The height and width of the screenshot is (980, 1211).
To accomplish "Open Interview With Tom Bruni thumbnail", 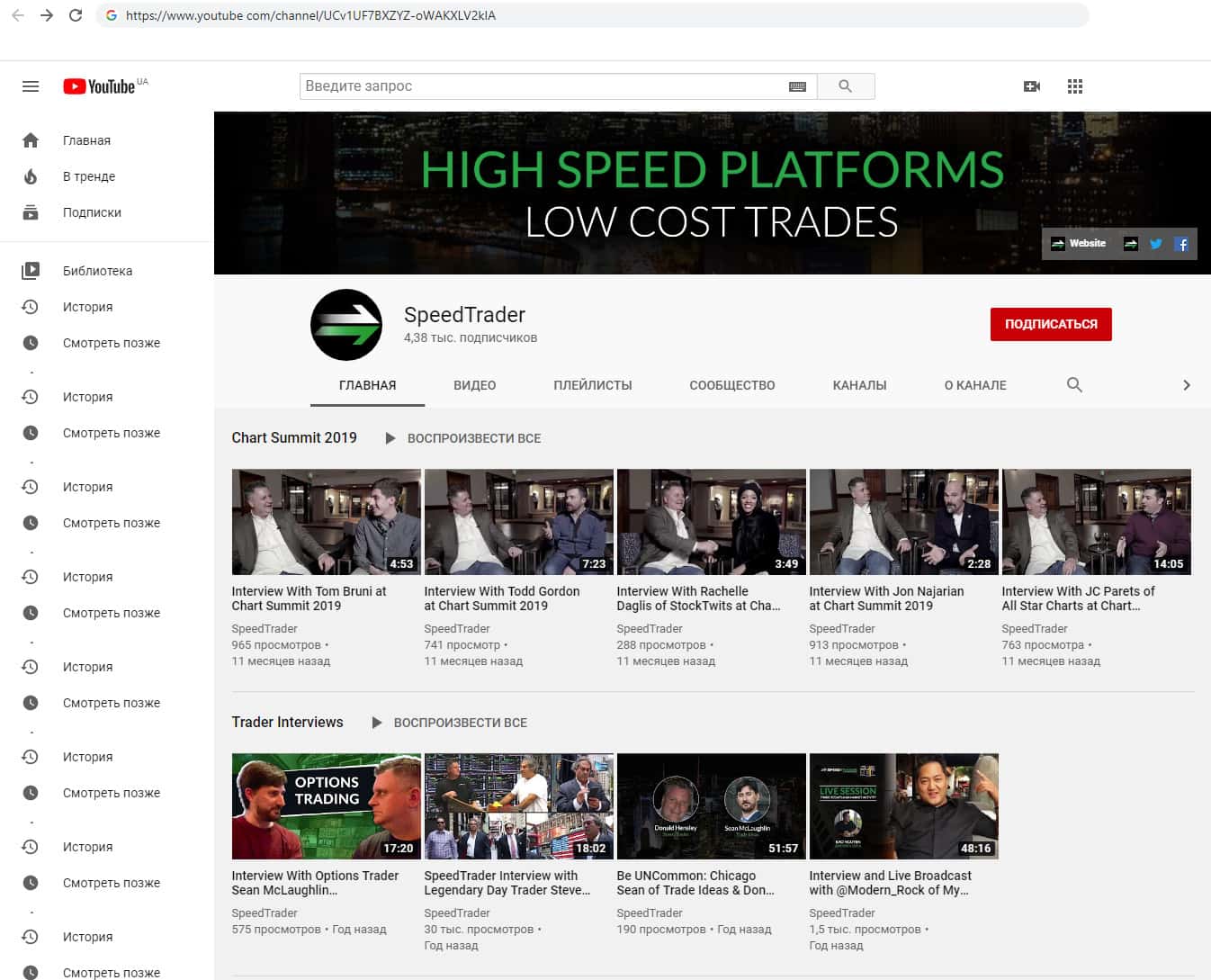I will point(326,522).
